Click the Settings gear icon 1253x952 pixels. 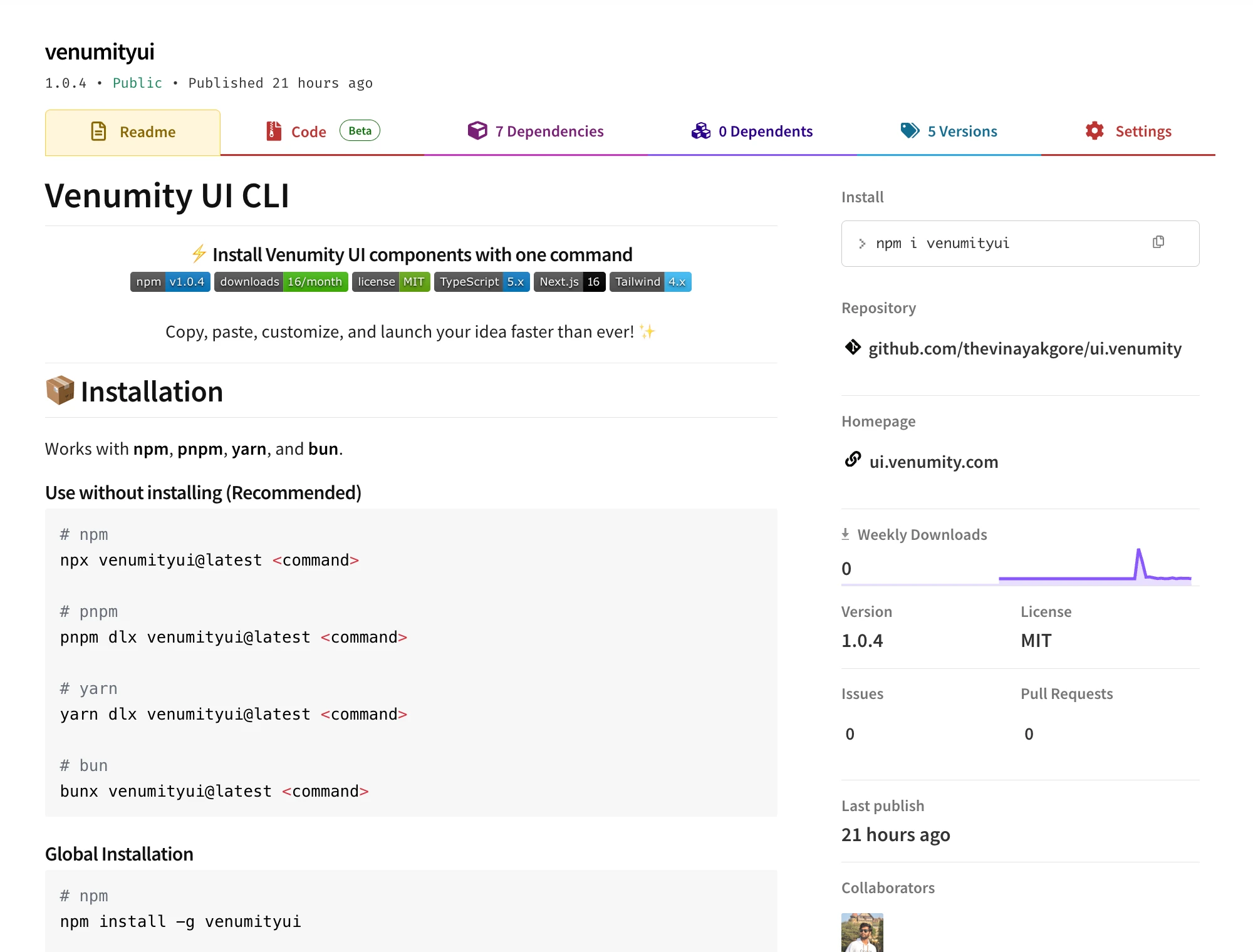[1094, 130]
